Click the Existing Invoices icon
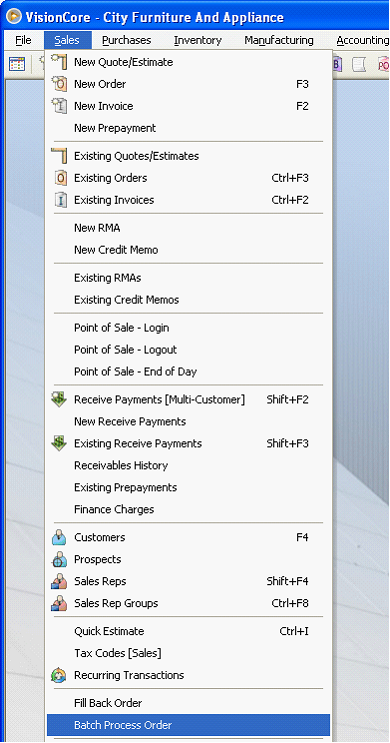This screenshot has width=390, height=743. pos(61,200)
